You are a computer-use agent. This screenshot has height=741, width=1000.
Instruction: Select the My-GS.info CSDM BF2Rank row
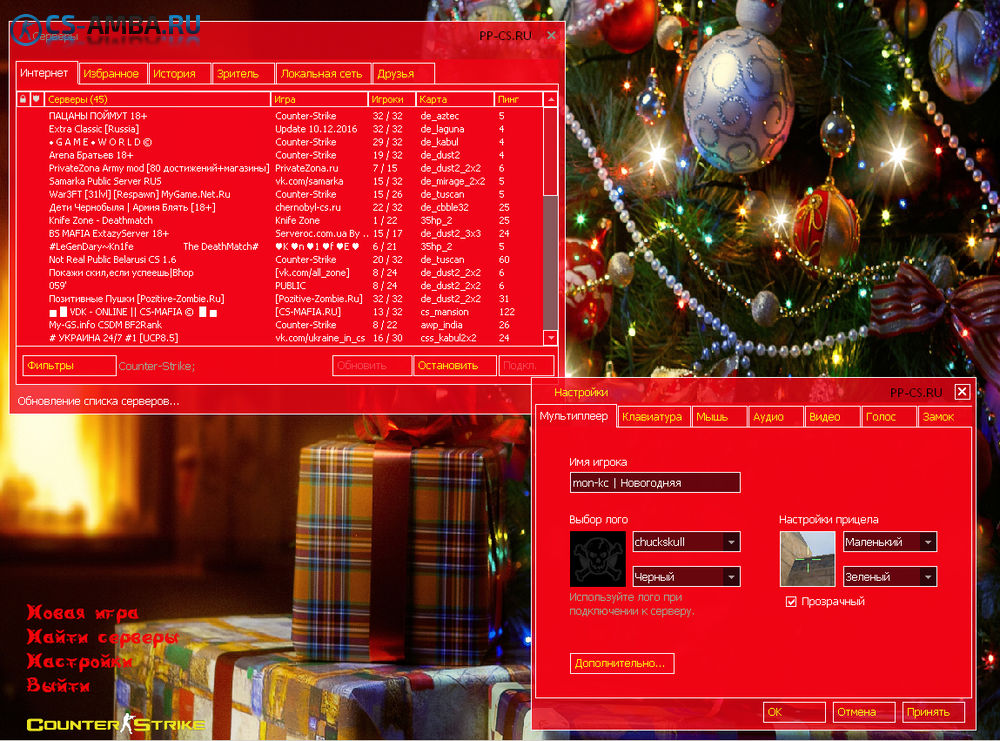[280, 325]
